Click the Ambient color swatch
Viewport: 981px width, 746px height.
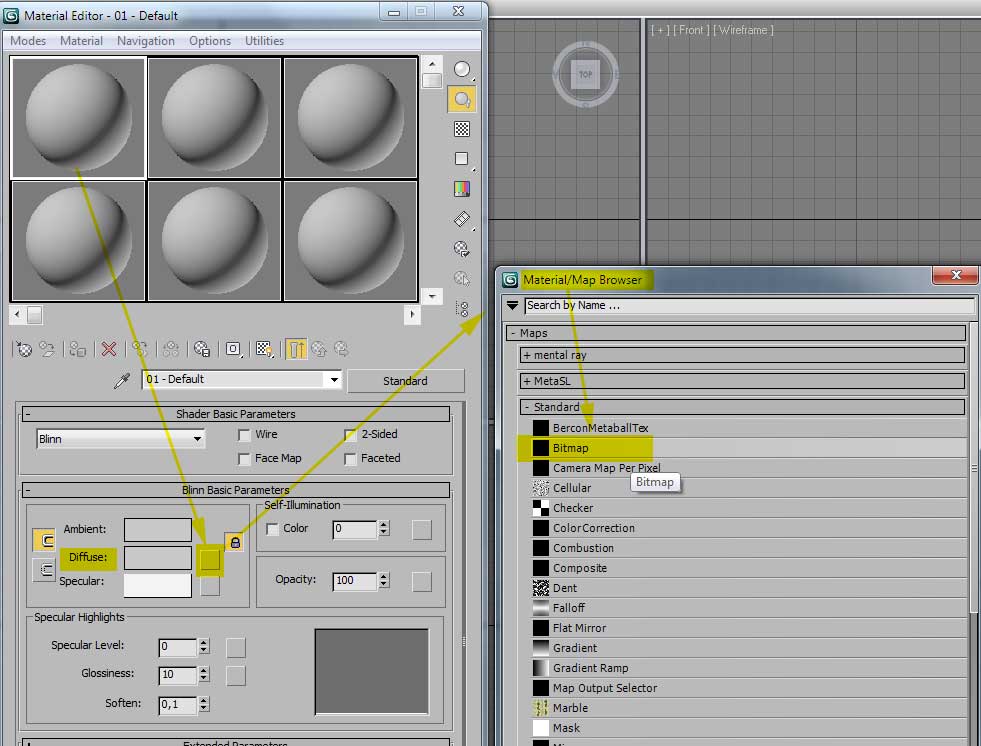[158, 529]
